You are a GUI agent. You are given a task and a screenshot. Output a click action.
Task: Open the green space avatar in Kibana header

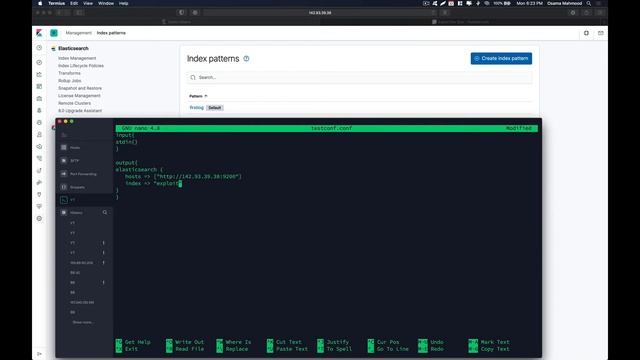[54, 33]
